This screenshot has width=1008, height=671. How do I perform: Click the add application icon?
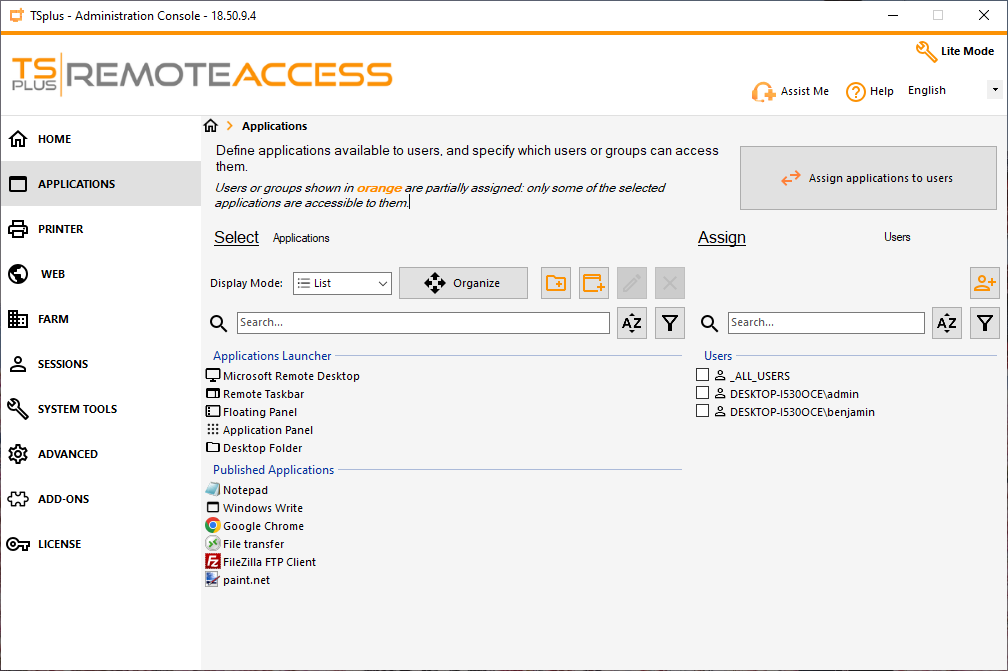(x=594, y=283)
